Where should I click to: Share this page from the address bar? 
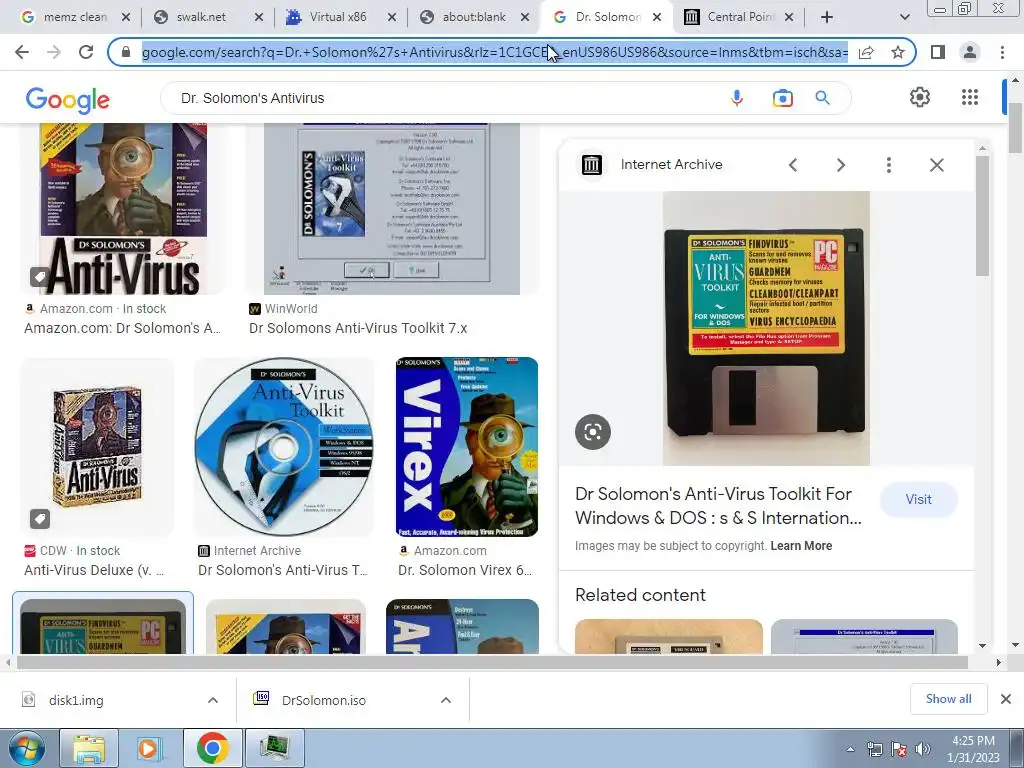[x=866, y=52]
